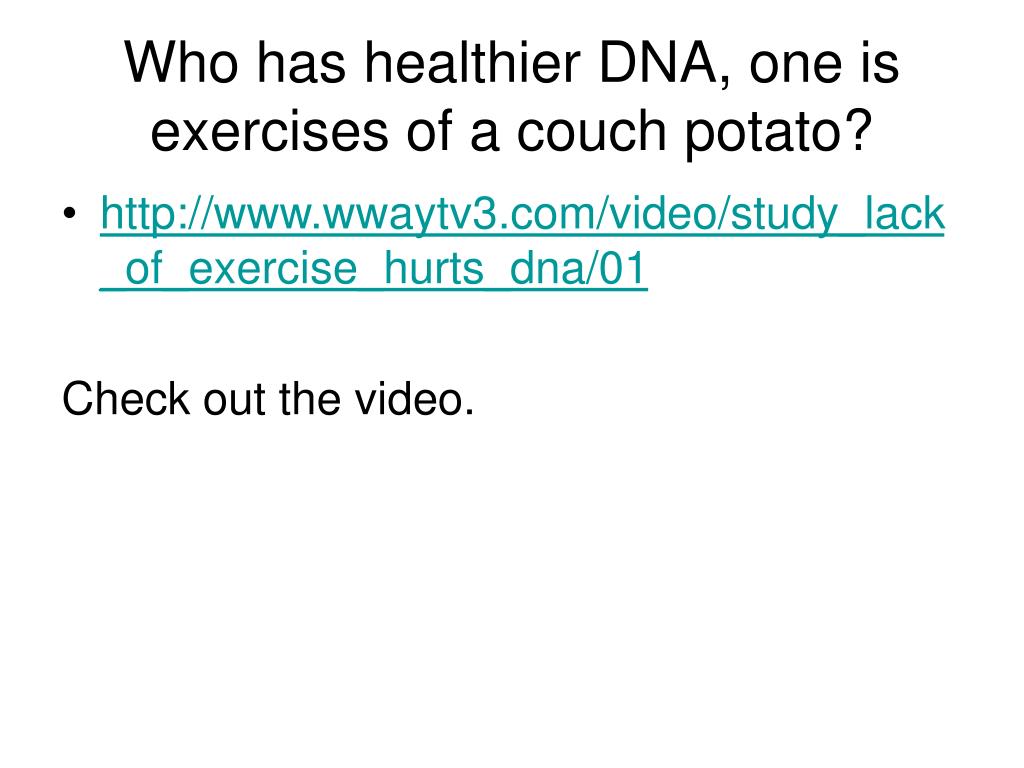Viewport: 1024px width, 768px height.
Task: Click the word 'exercises' in the title
Action: (x=270, y=131)
